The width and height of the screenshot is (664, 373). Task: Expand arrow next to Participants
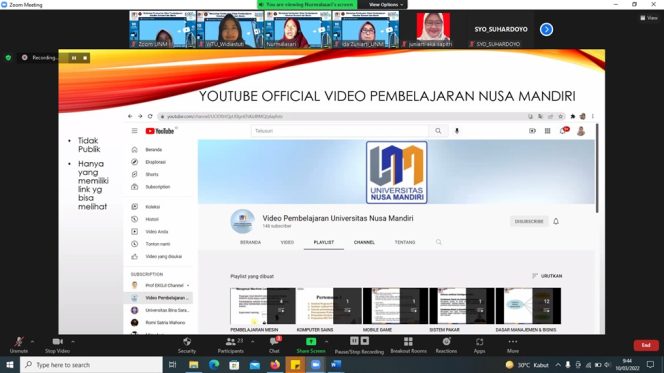click(253, 341)
